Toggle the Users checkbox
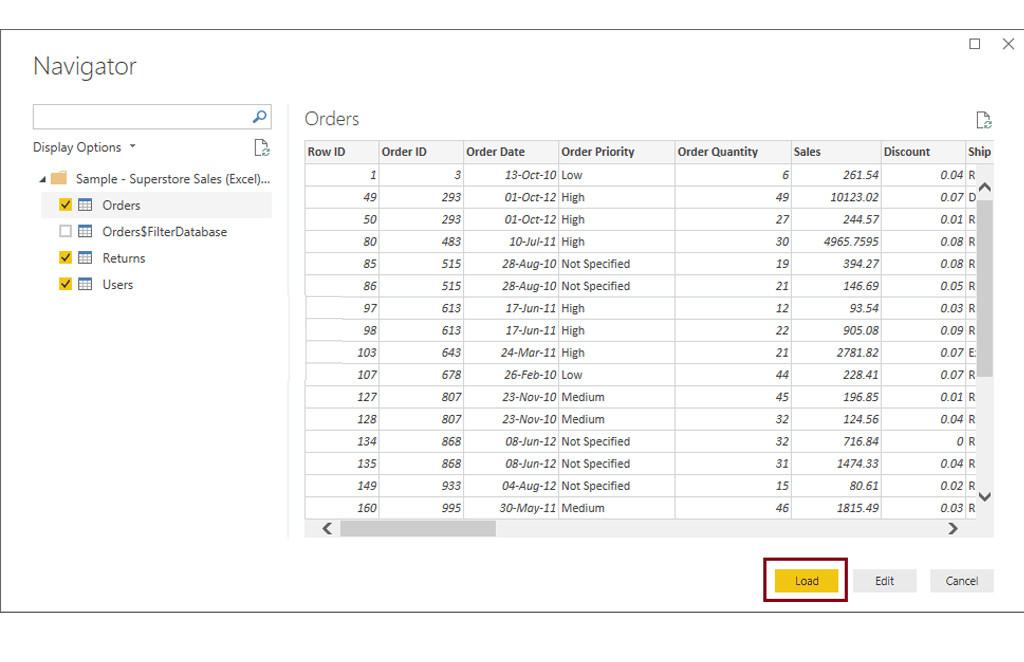The height and width of the screenshot is (662, 1024). [65, 283]
